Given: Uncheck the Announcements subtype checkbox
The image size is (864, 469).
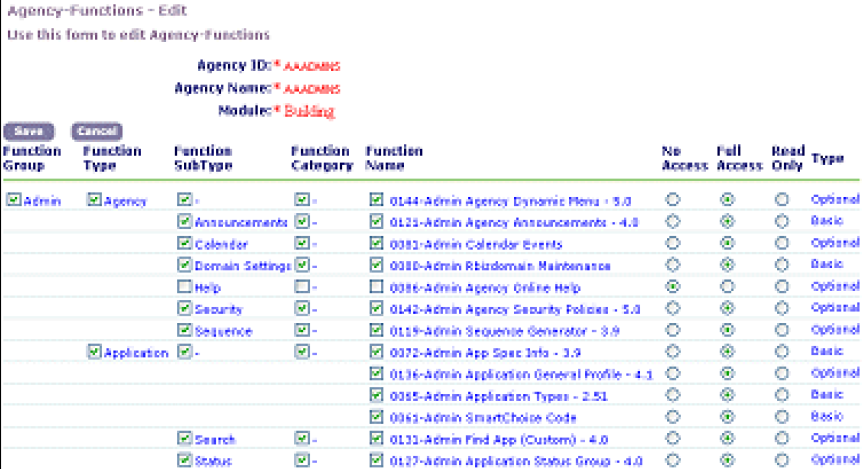Looking at the screenshot, I should point(184,222).
